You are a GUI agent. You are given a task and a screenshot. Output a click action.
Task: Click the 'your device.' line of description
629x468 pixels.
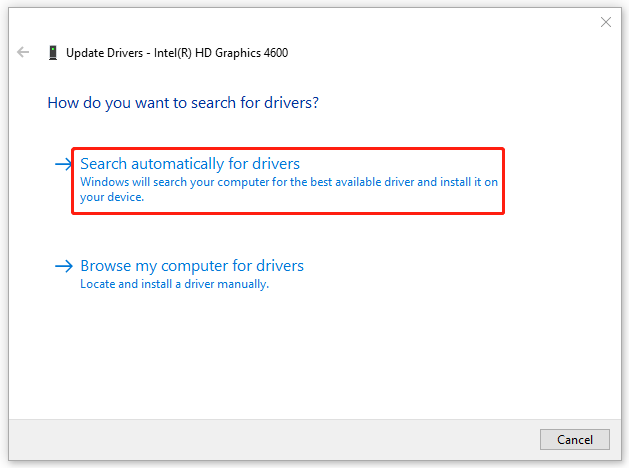pyautogui.click(x=112, y=197)
